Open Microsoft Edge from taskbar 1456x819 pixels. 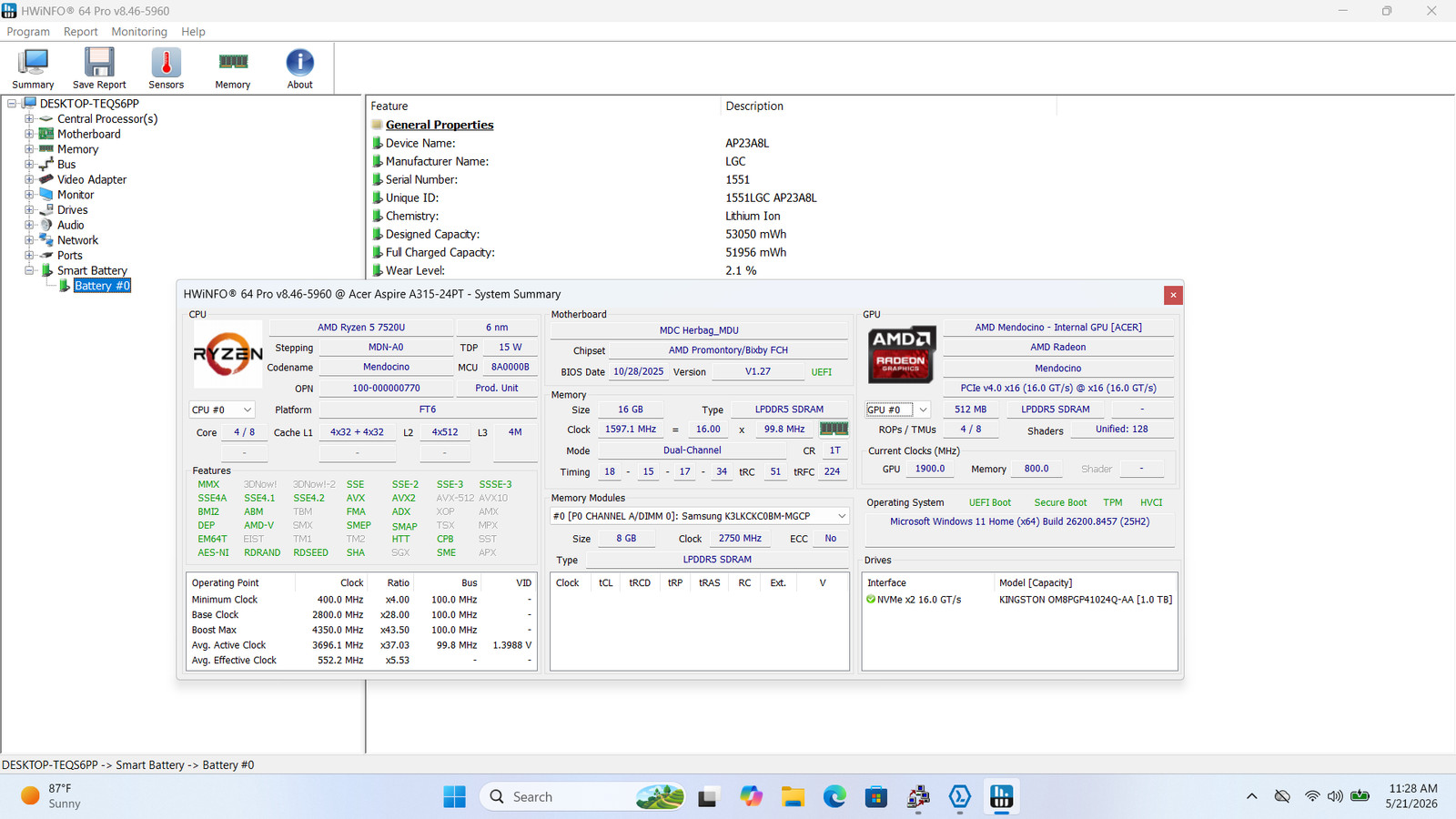click(834, 797)
